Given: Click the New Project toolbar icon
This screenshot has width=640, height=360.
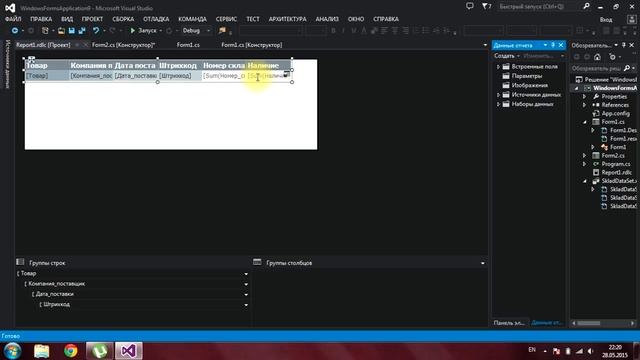Looking at the screenshot, I should [45, 31].
